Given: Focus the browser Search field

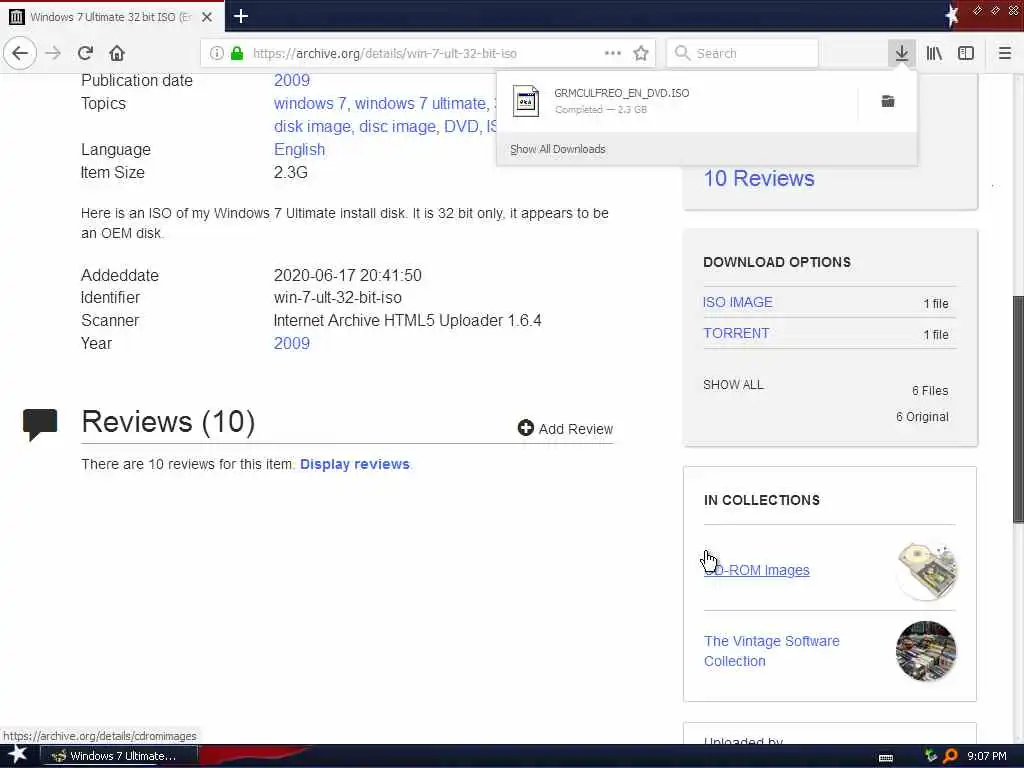Looking at the screenshot, I should pos(743,53).
